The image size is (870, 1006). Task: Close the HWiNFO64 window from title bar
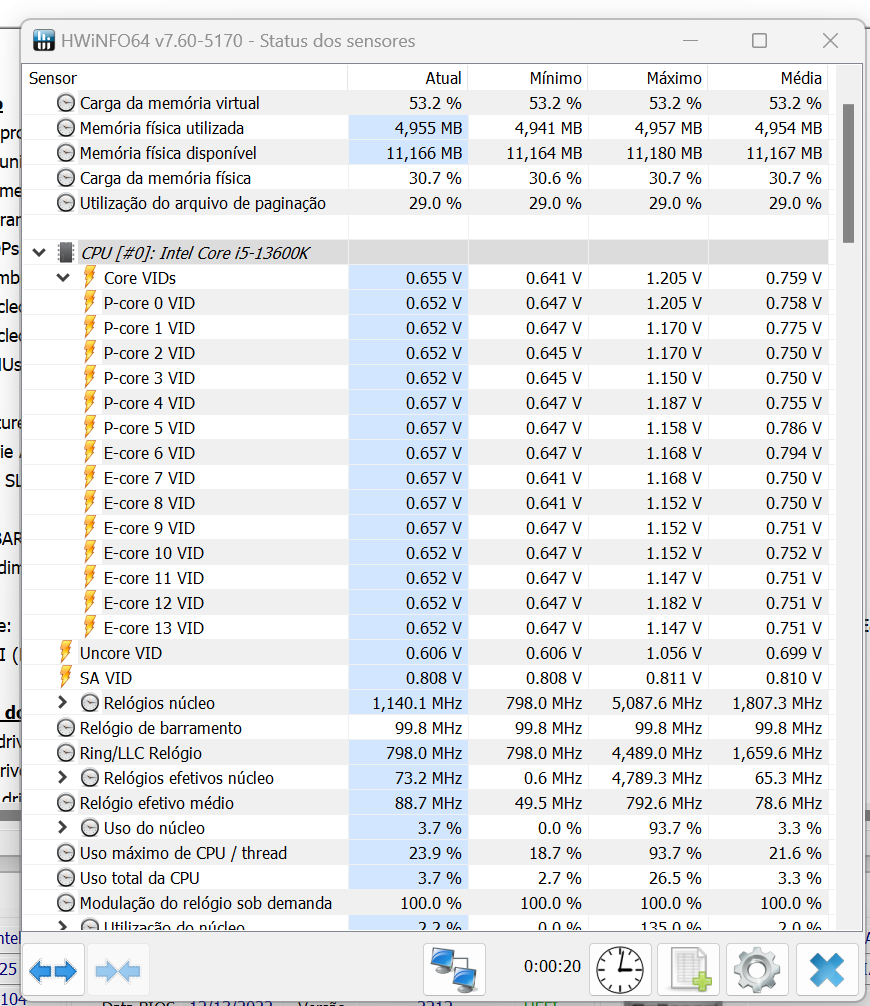coord(830,40)
